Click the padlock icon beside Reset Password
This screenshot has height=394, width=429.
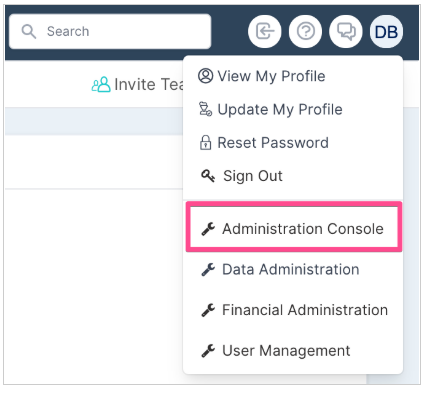pyautogui.click(x=205, y=143)
